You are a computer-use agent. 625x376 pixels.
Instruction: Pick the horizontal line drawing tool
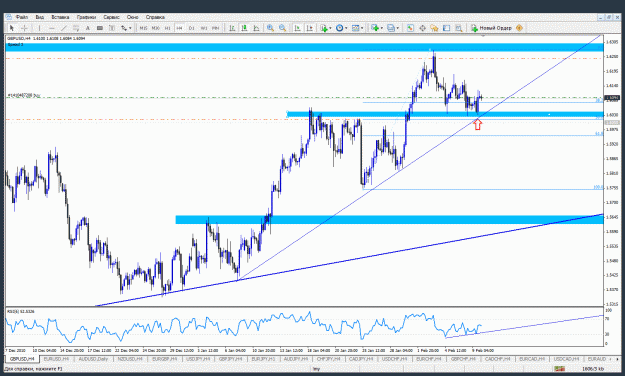52,28
